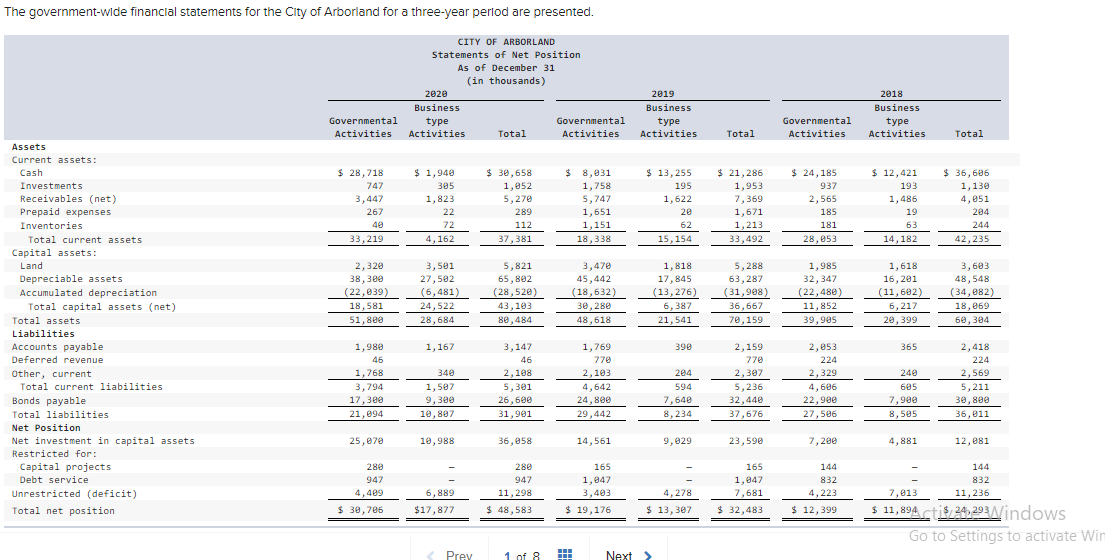Click the 'Liabilities' section heading

(43, 334)
